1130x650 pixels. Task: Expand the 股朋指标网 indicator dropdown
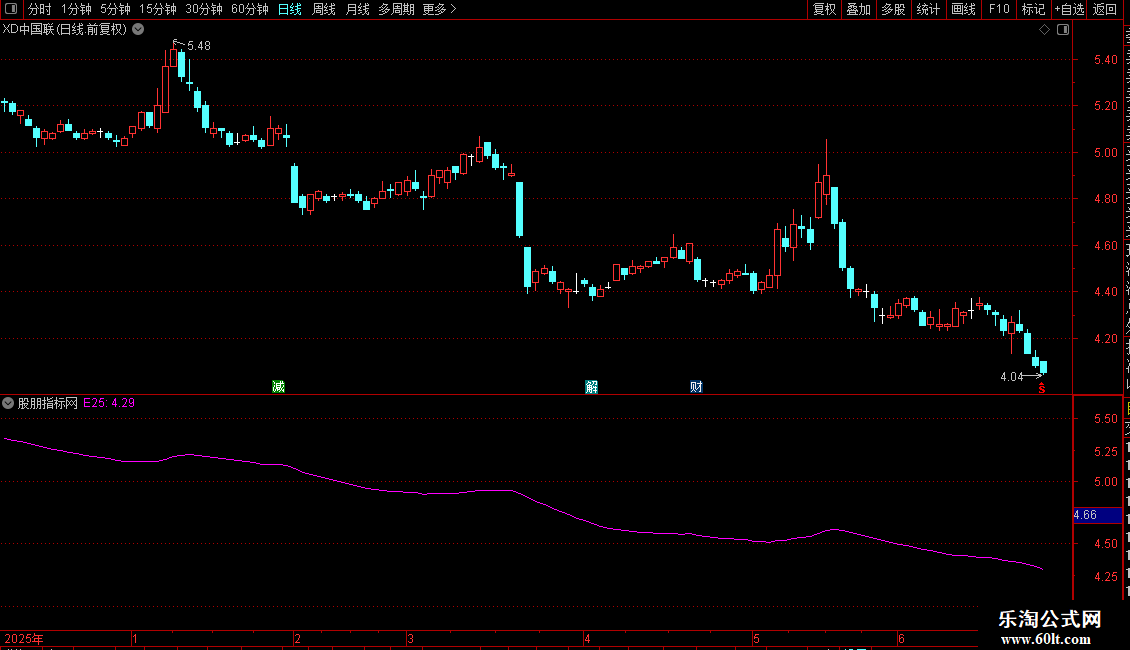tap(8, 404)
